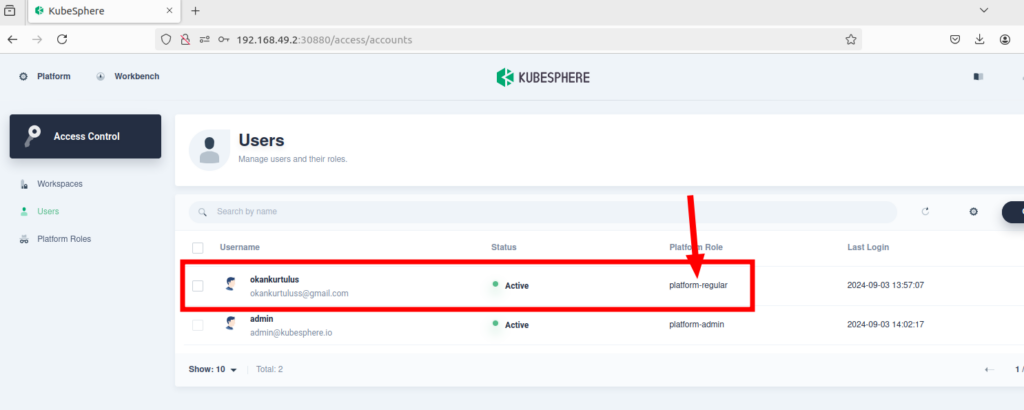Open saved password key icon in address bar
1024x410 pixels.
[223, 40]
